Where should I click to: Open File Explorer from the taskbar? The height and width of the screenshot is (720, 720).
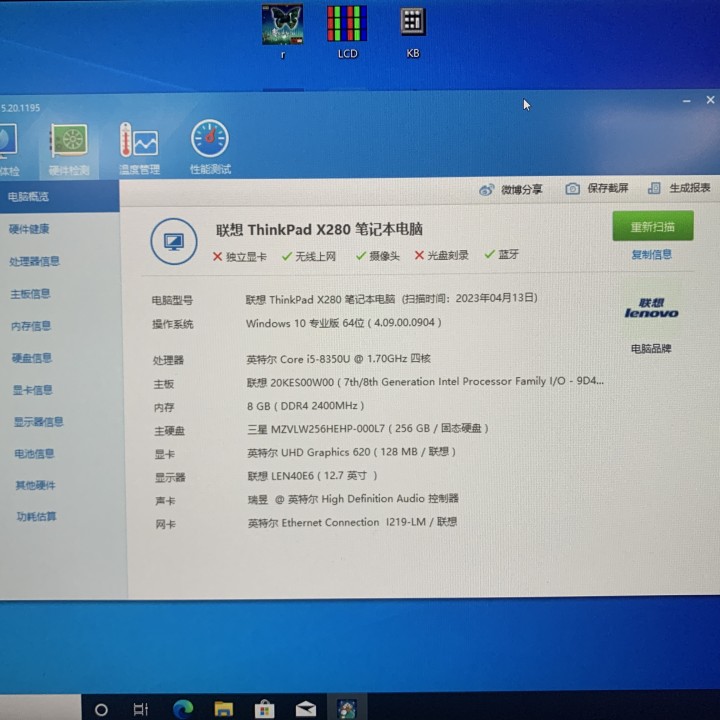coord(224,709)
